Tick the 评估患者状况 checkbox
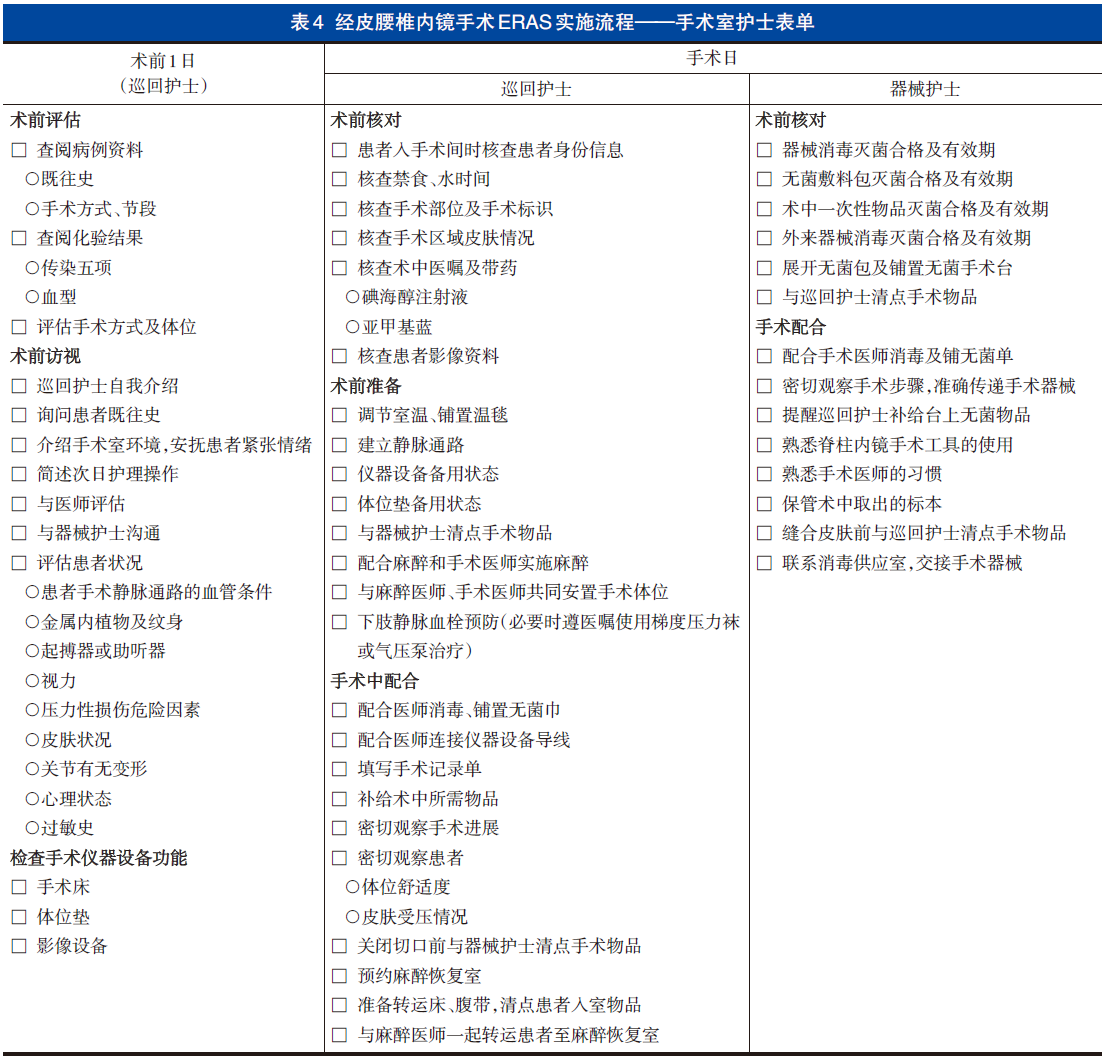Image resolution: width=1106 pixels, height=1061 pixels. pos(19,563)
